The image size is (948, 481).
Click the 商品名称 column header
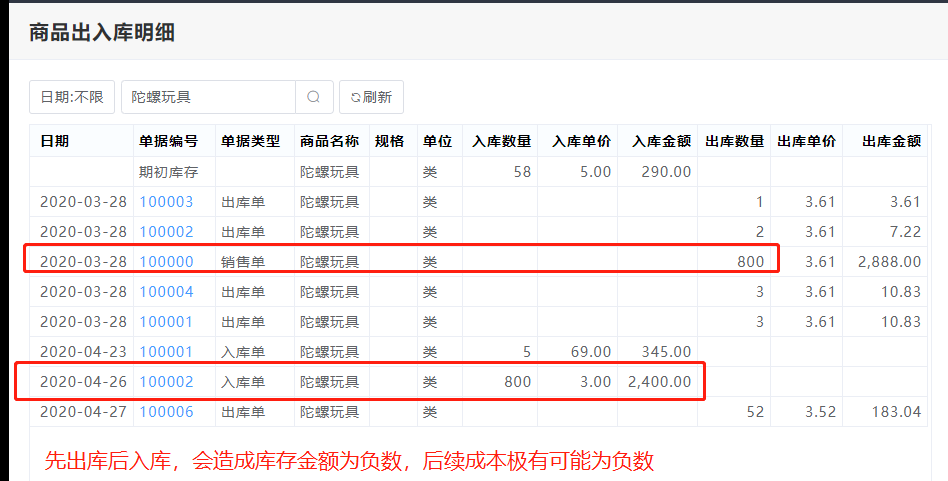click(329, 141)
